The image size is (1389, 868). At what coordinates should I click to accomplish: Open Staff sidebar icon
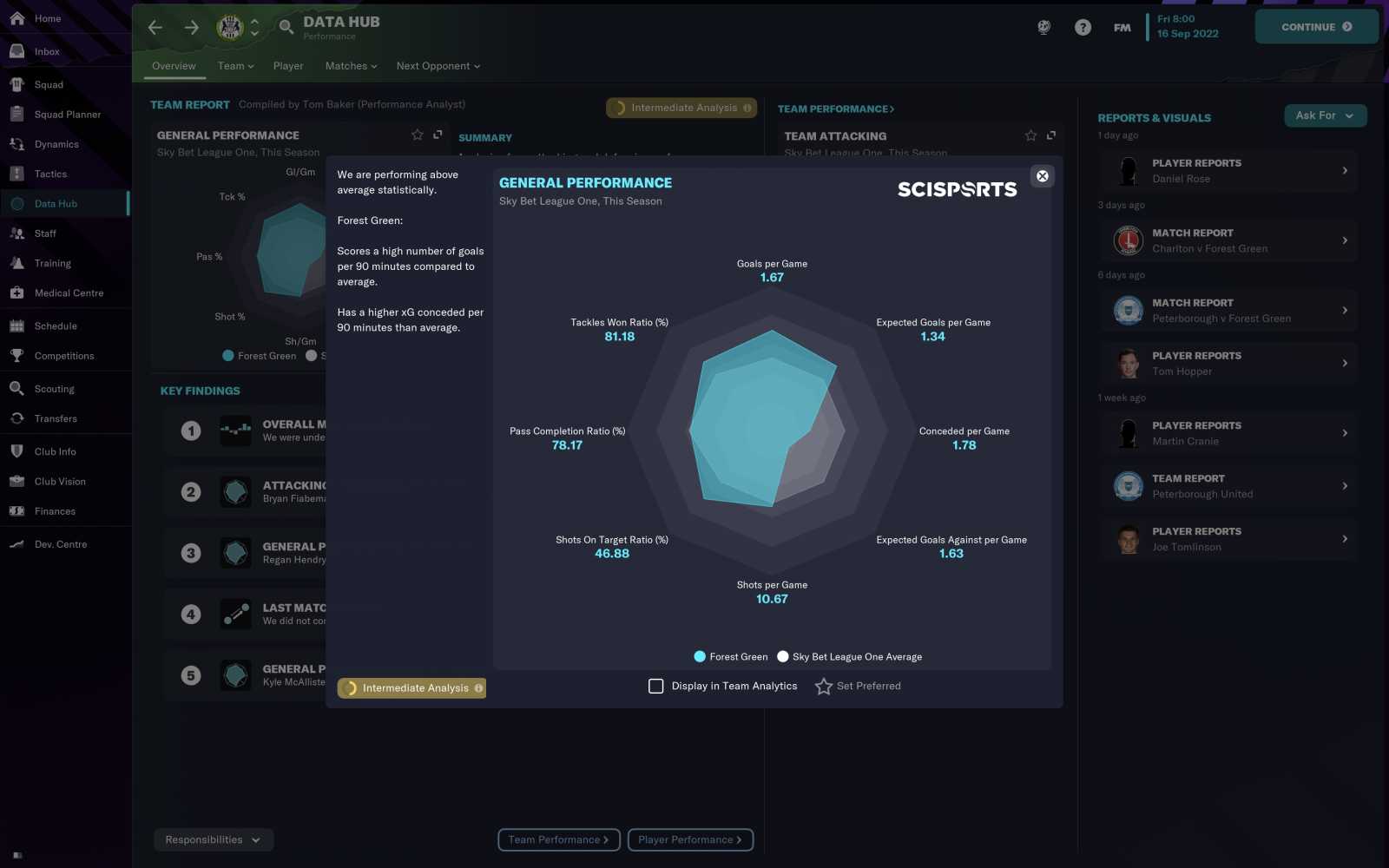click(x=16, y=233)
